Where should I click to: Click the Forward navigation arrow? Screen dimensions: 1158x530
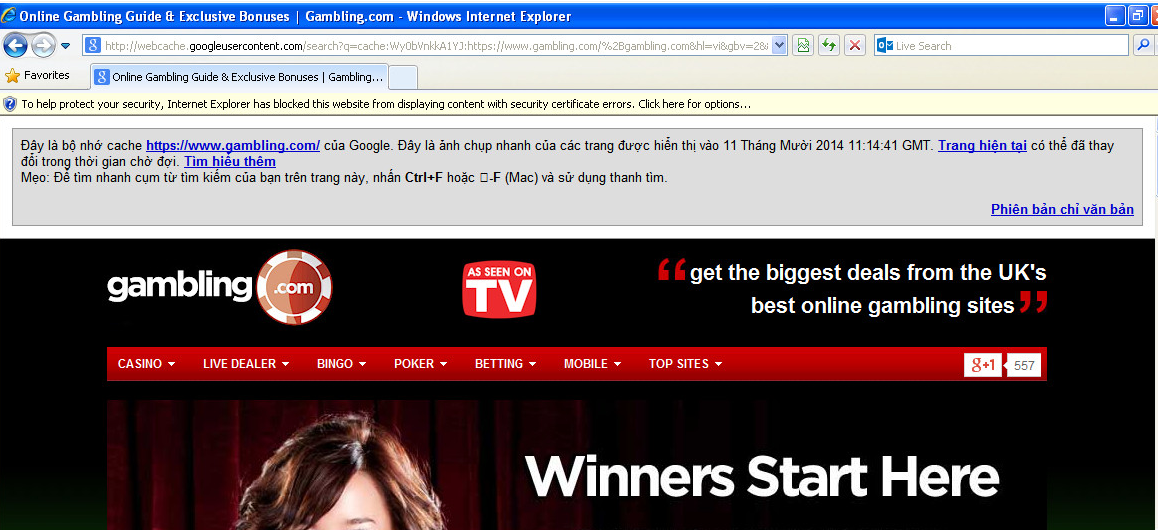pos(44,46)
